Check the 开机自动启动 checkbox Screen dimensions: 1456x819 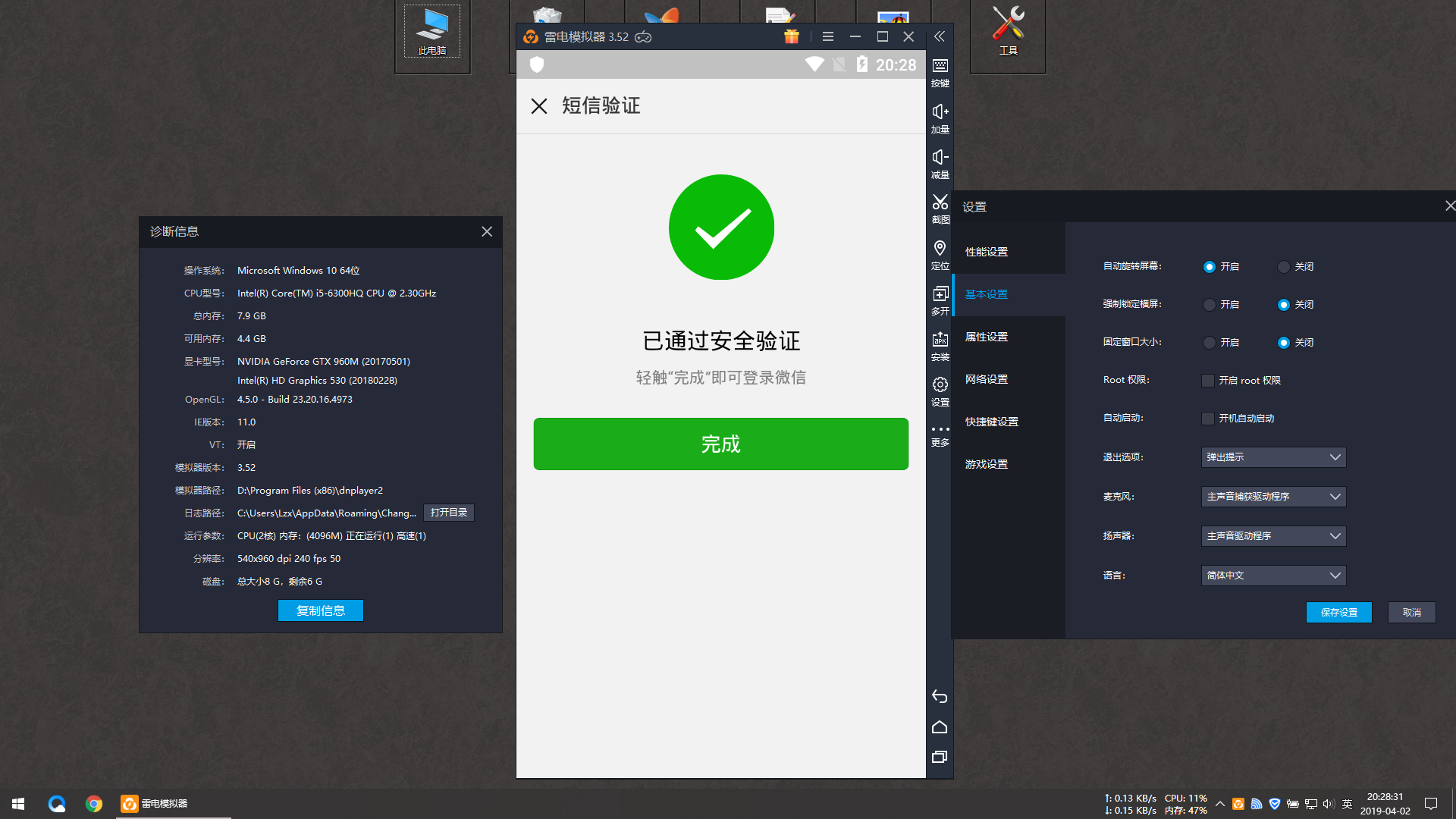[x=1208, y=419]
